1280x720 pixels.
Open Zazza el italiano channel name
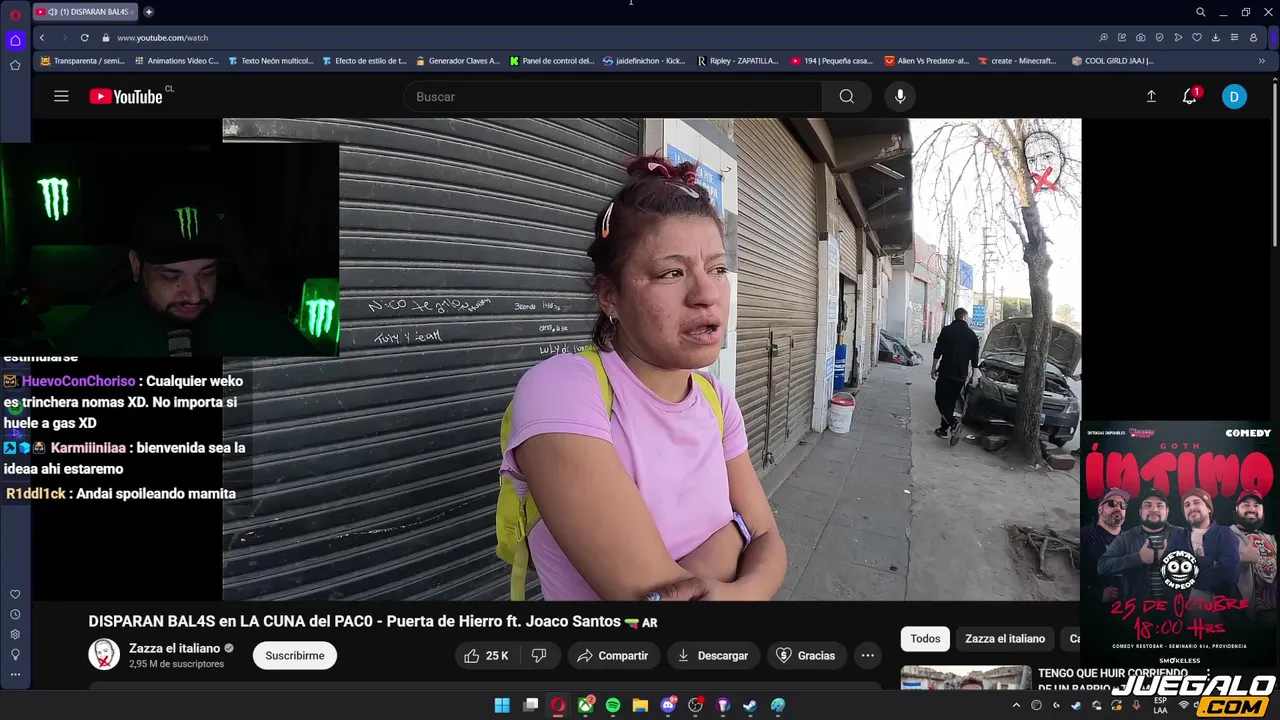point(174,648)
